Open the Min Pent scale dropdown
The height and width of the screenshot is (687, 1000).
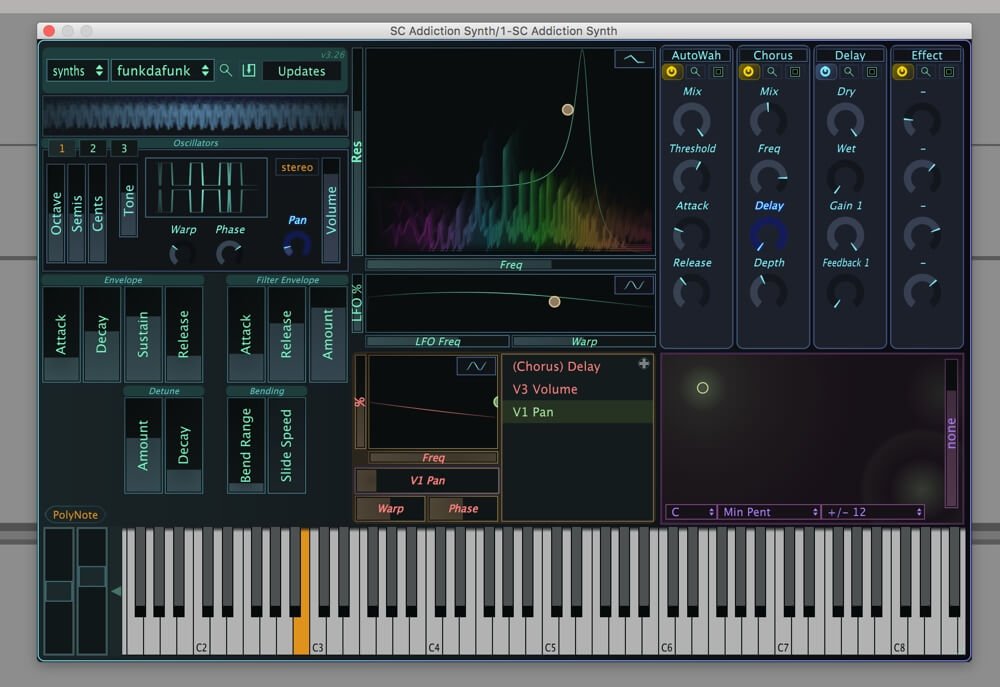769,512
